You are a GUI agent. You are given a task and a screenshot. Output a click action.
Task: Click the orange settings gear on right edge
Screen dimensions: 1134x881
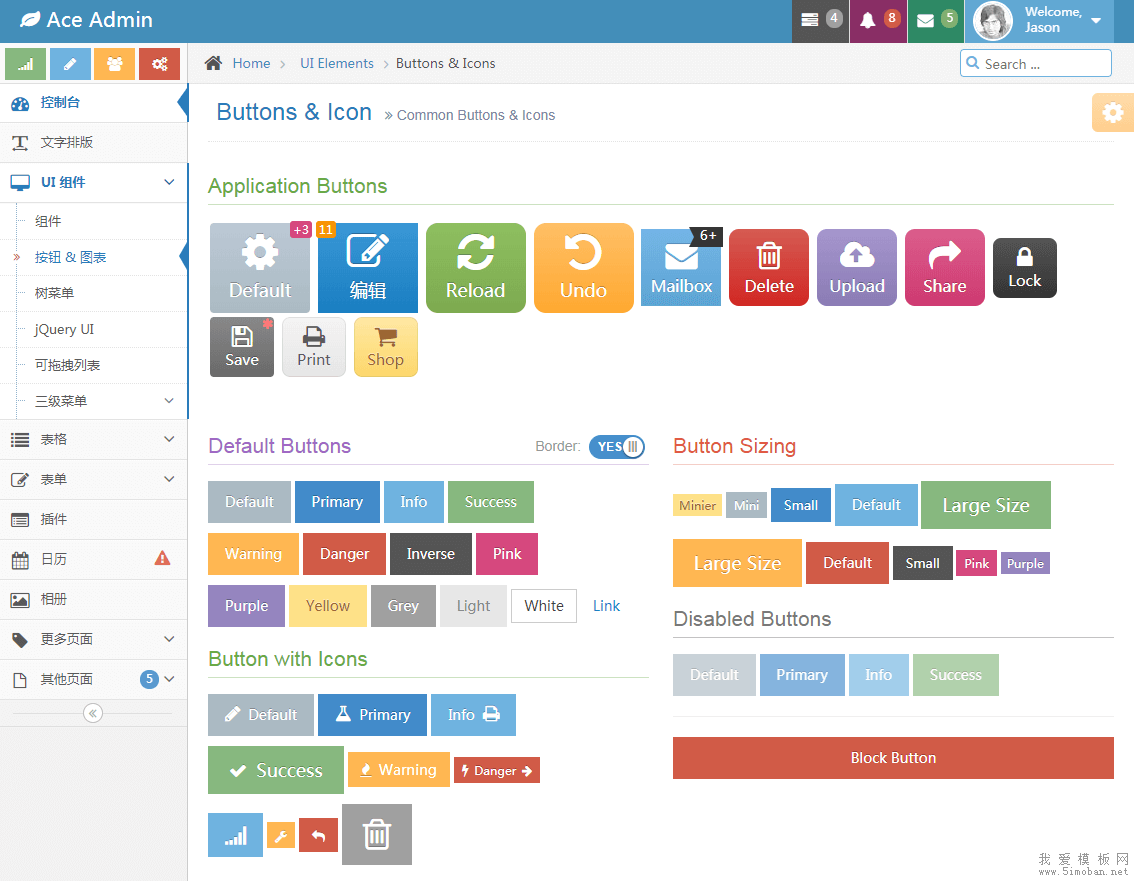pos(1112,113)
